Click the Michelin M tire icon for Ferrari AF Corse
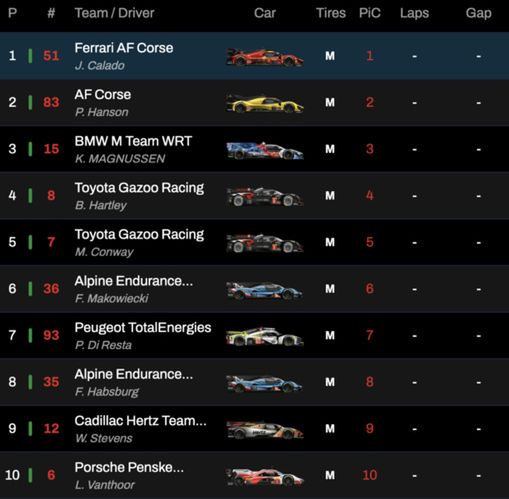509x499 pixels. point(330,56)
